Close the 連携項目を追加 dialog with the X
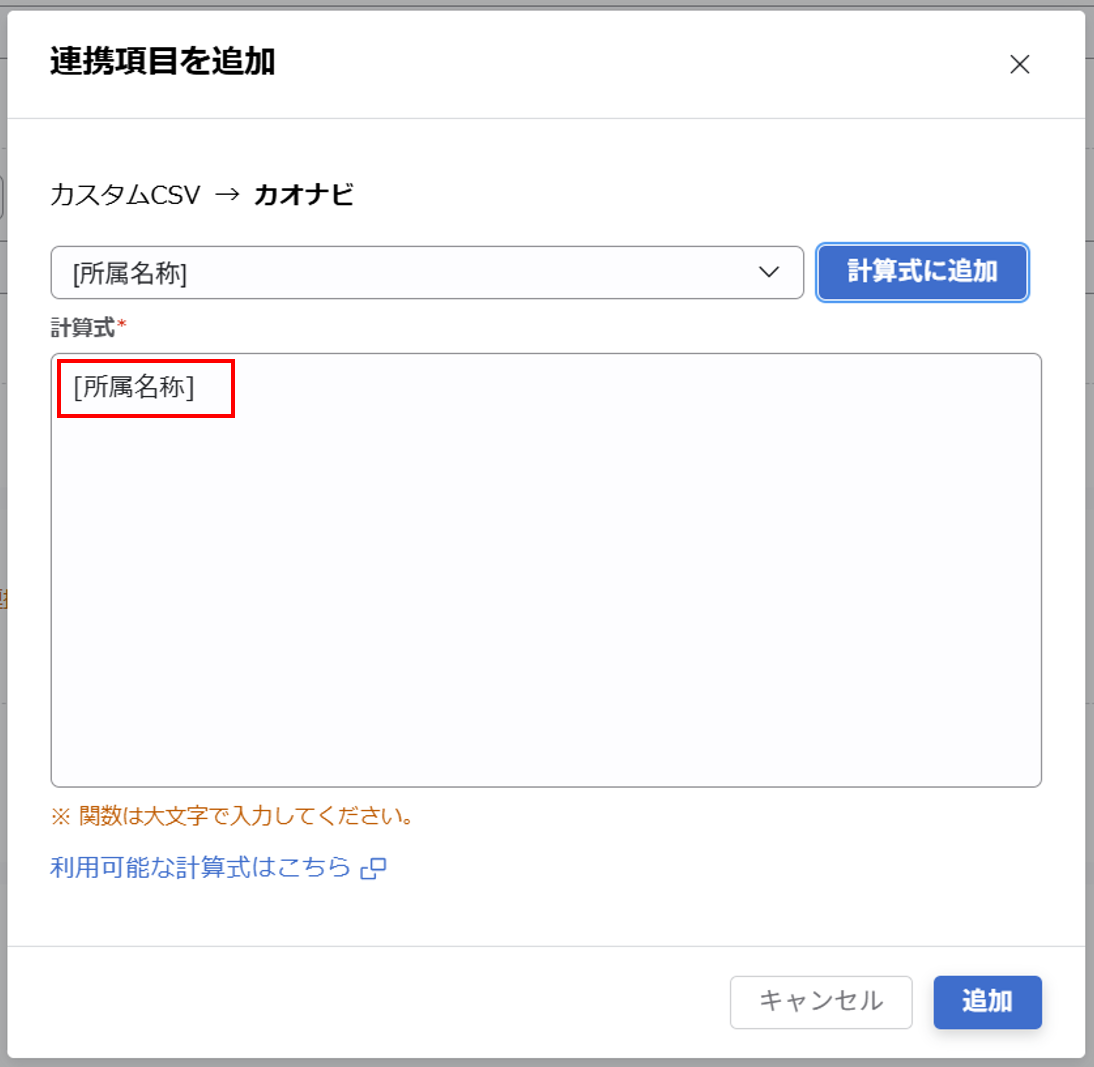1094x1067 pixels. tap(1021, 64)
